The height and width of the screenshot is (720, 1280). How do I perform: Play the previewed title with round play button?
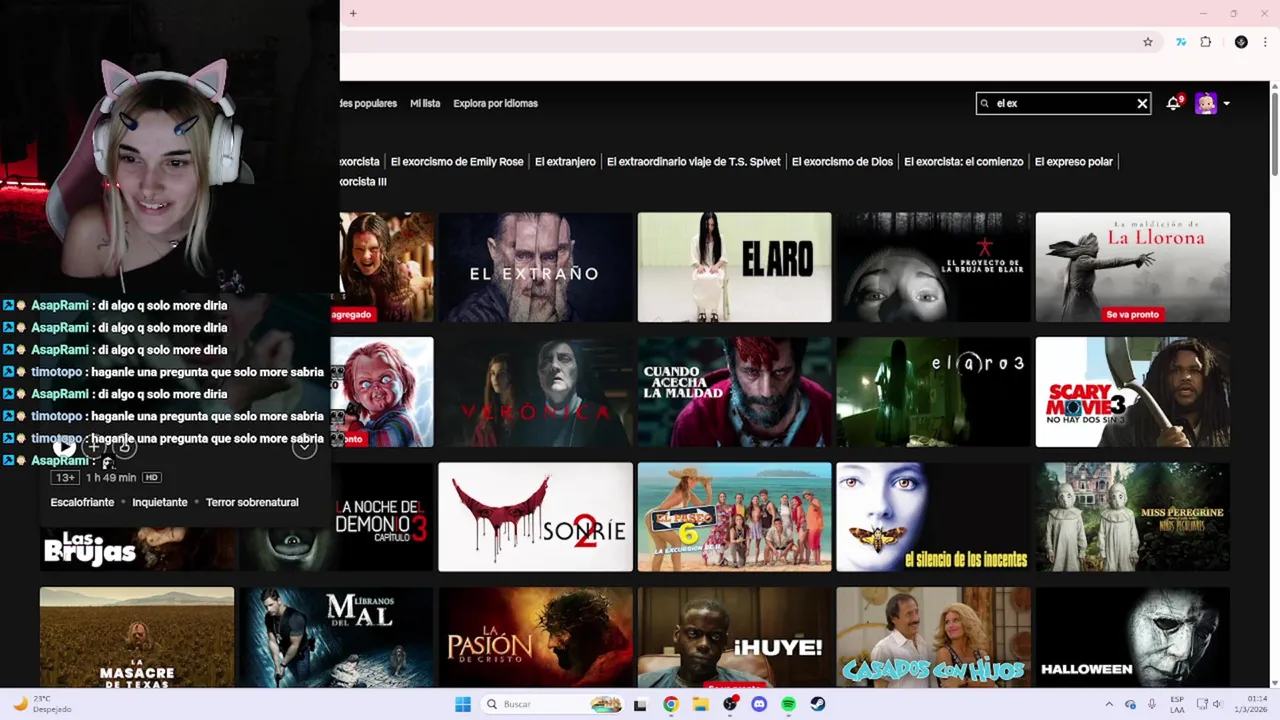[x=64, y=447]
